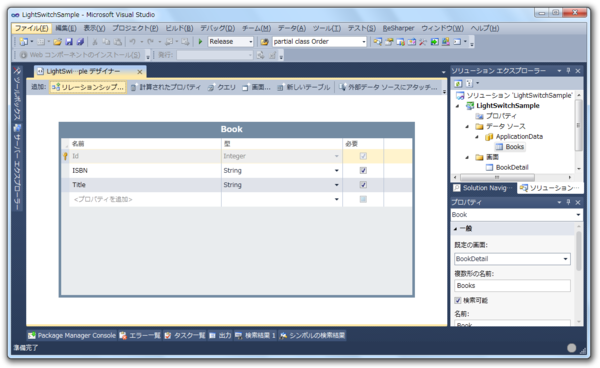Image resolution: width=600 pixels, height=368 pixels.
Task: Open the ReSharper menu
Action: (398, 28)
